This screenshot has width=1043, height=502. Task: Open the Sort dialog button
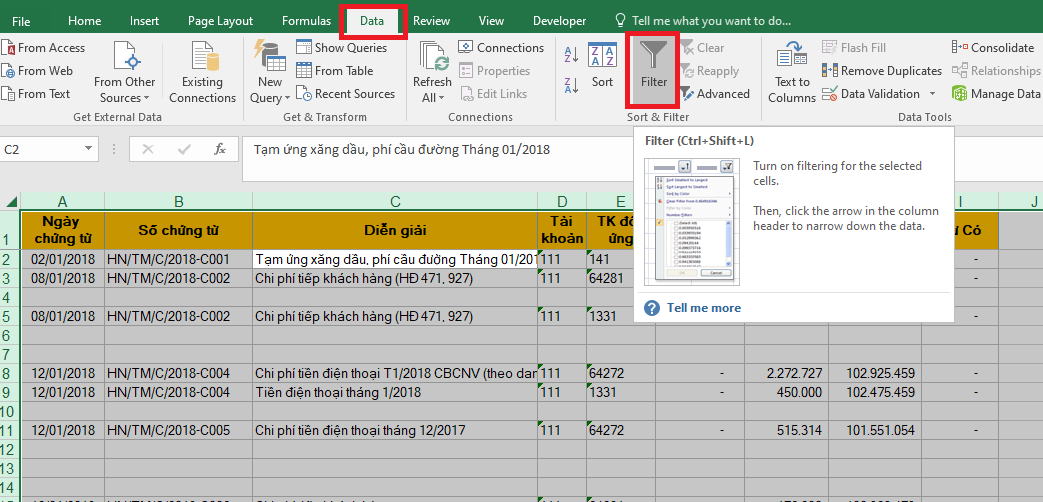pyautogui.click(x=602, y=67)
